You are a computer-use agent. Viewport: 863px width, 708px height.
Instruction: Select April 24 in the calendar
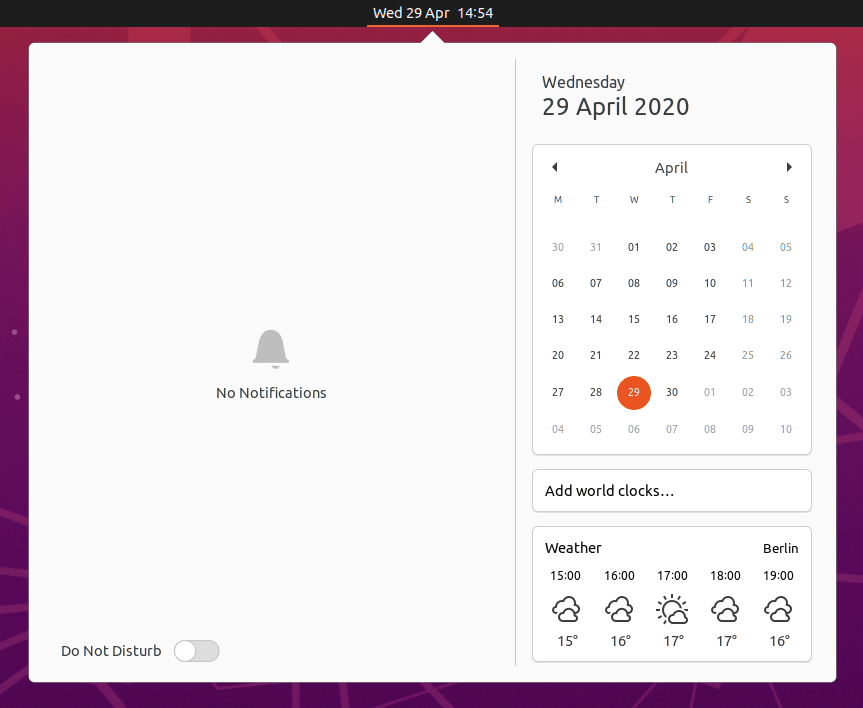tap(710, 355)
